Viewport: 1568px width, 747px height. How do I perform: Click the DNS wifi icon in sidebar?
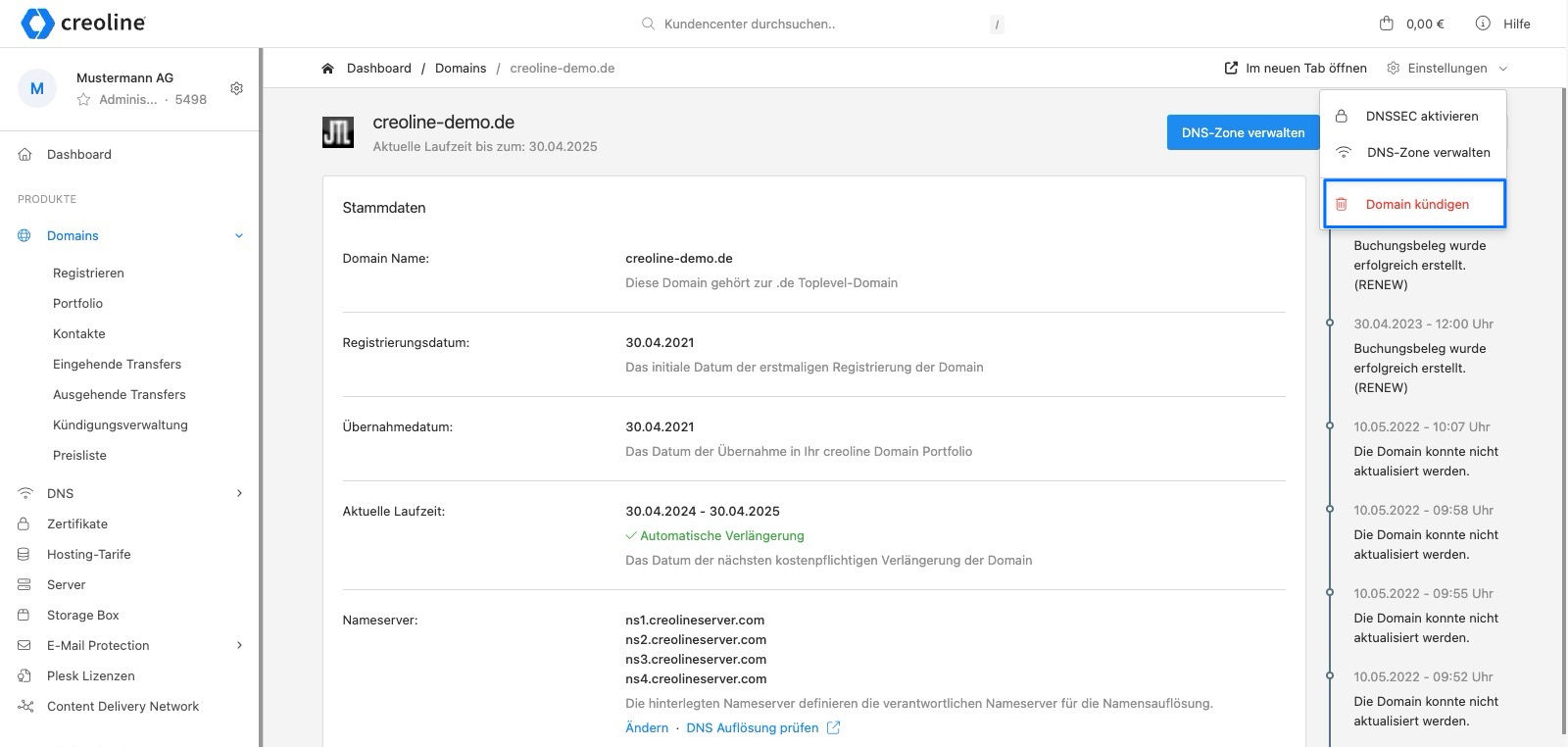click(x=24, y=493)
